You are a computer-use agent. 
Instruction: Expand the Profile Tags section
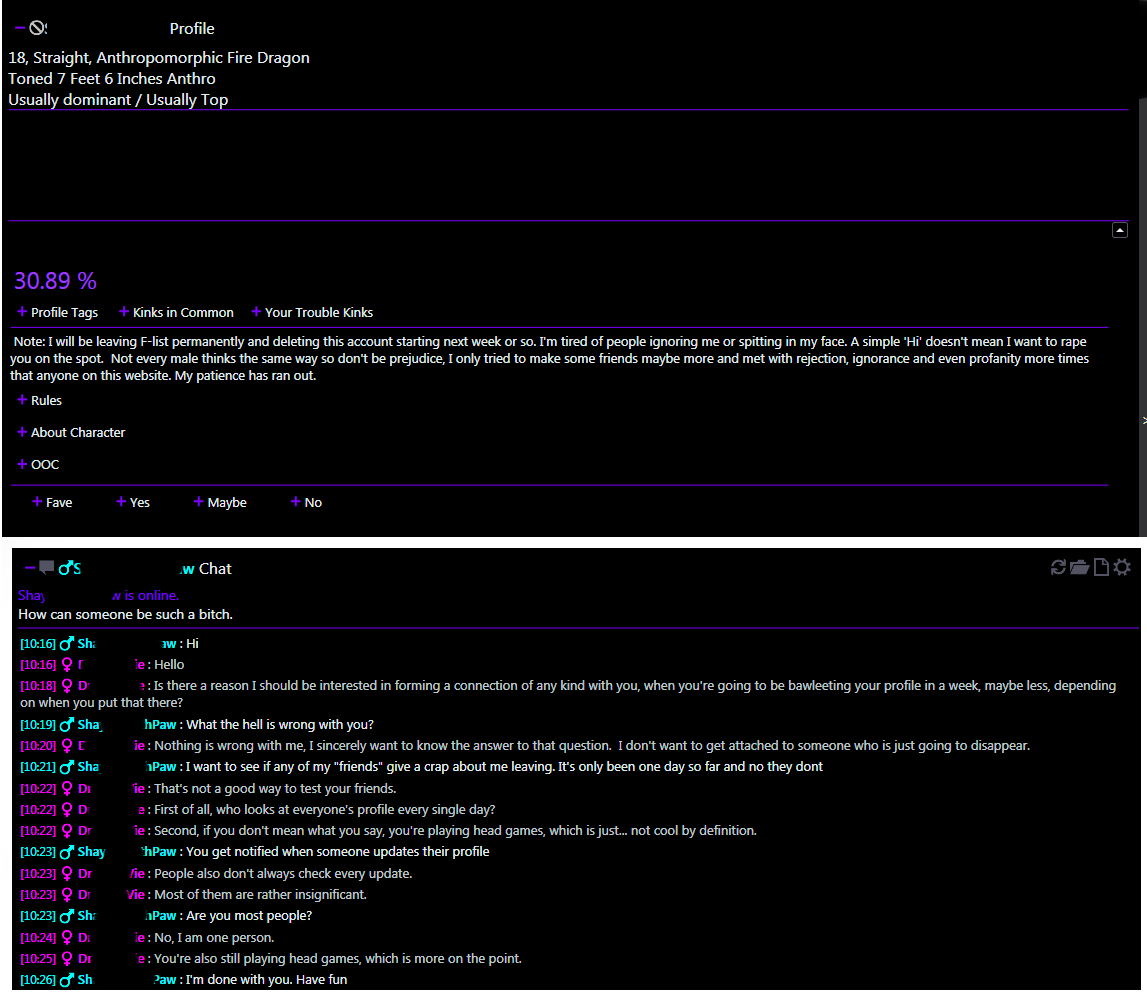coord(57,312)
